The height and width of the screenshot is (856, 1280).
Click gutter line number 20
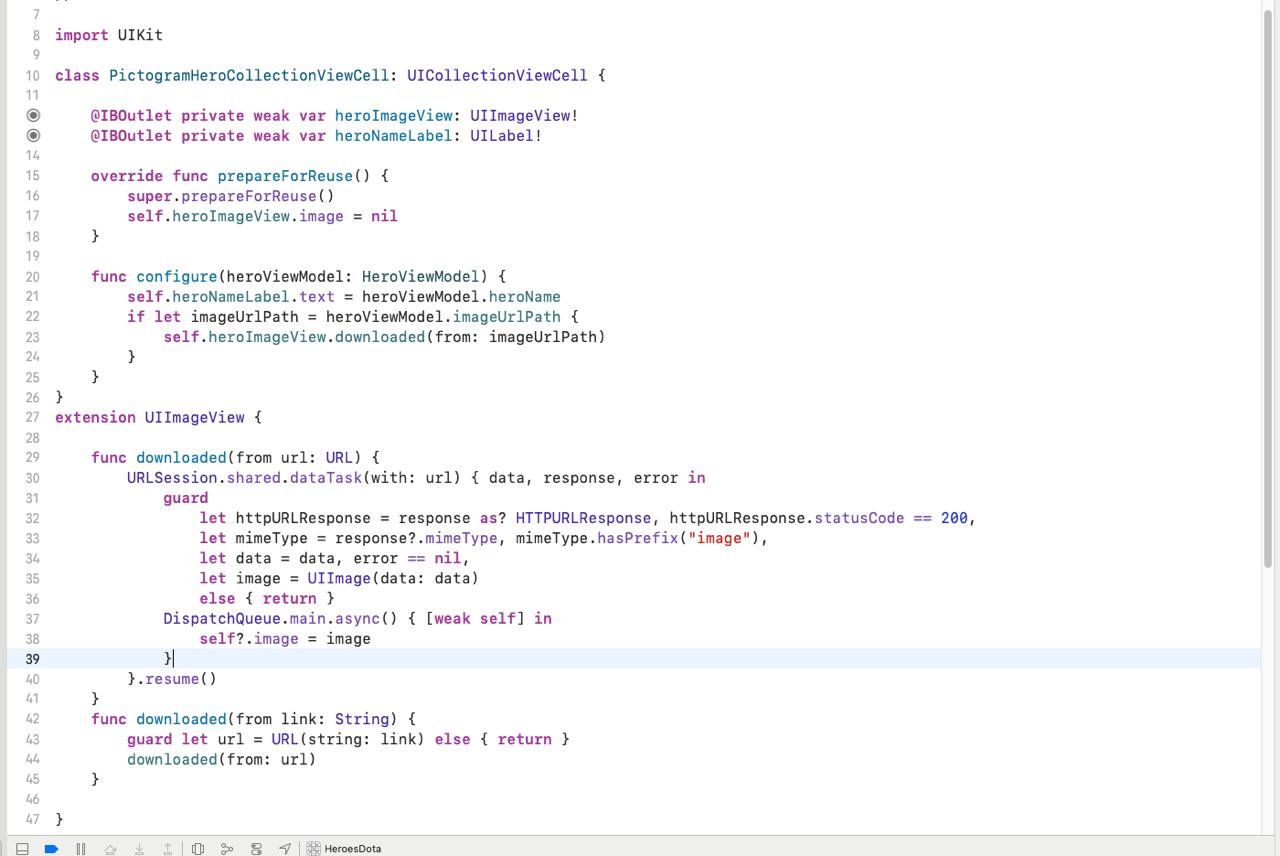(32, 277)
